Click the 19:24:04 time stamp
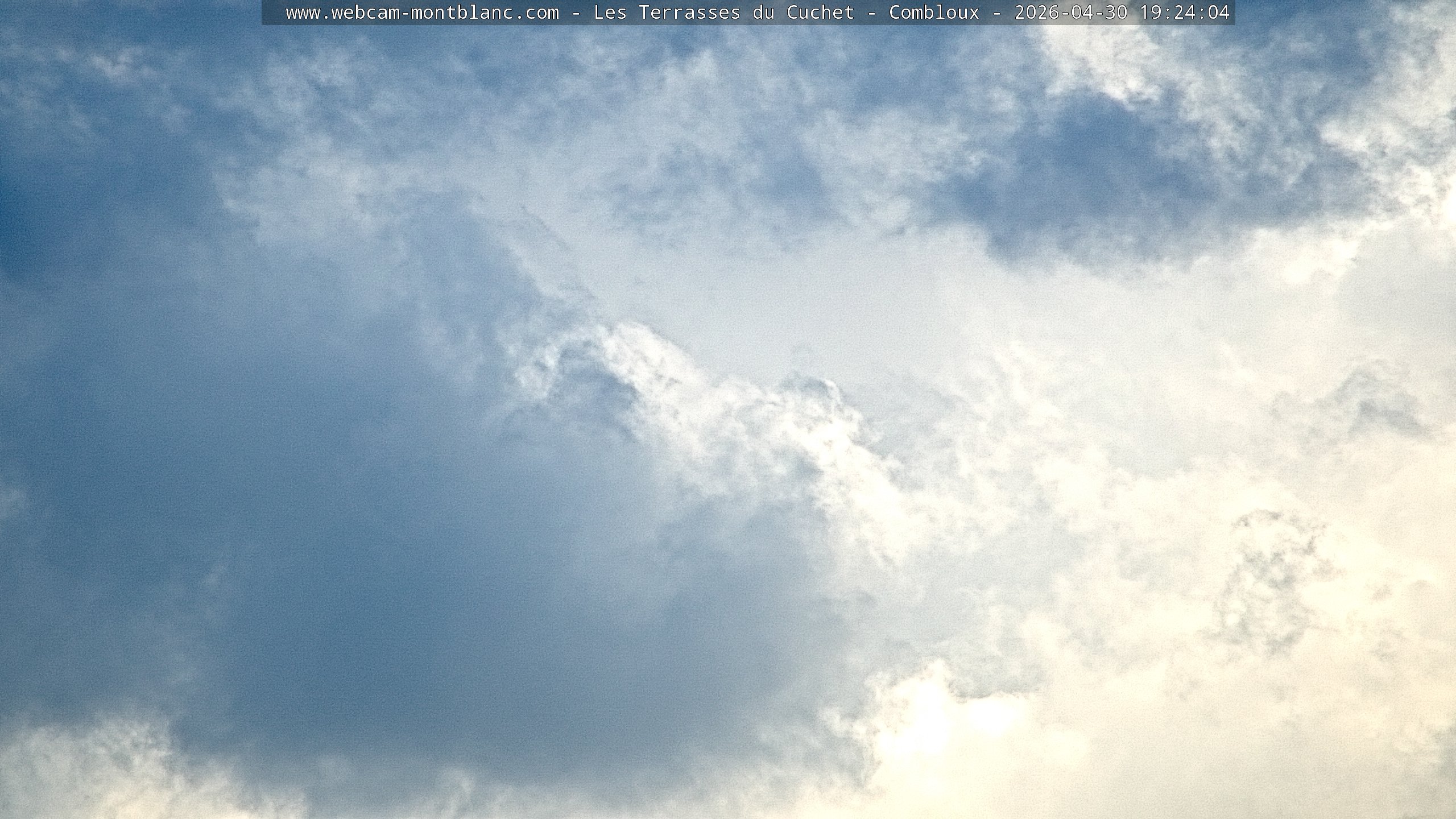 pos(1185,13)
